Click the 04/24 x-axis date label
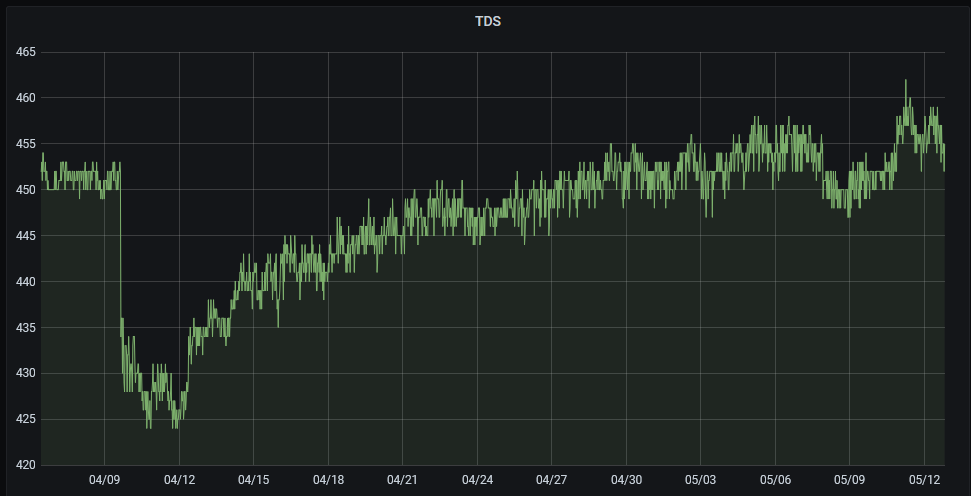The image size is (971, 496). pyautogui.click(x=477, y=479)
